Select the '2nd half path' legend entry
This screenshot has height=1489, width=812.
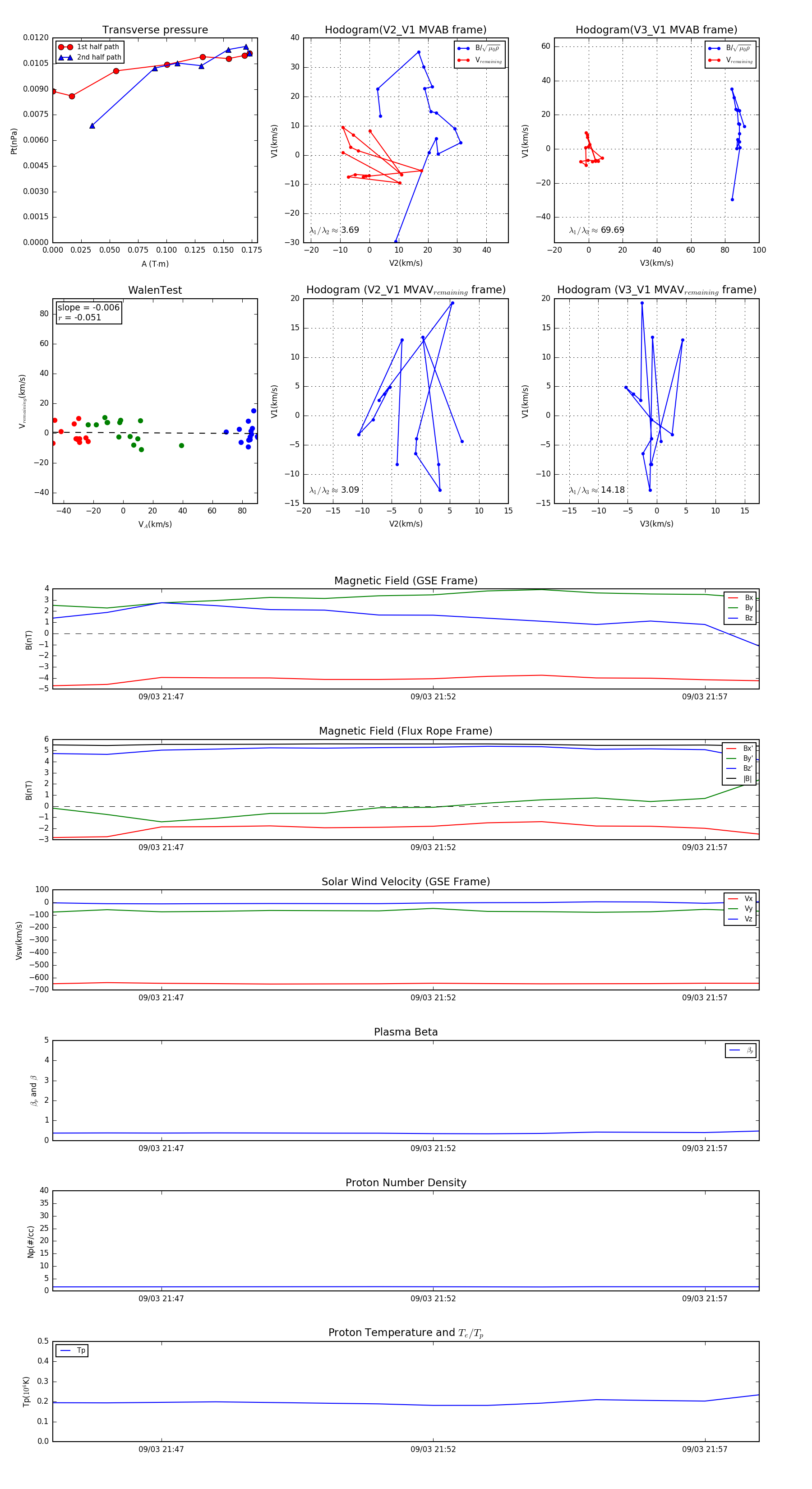(90, 57)
